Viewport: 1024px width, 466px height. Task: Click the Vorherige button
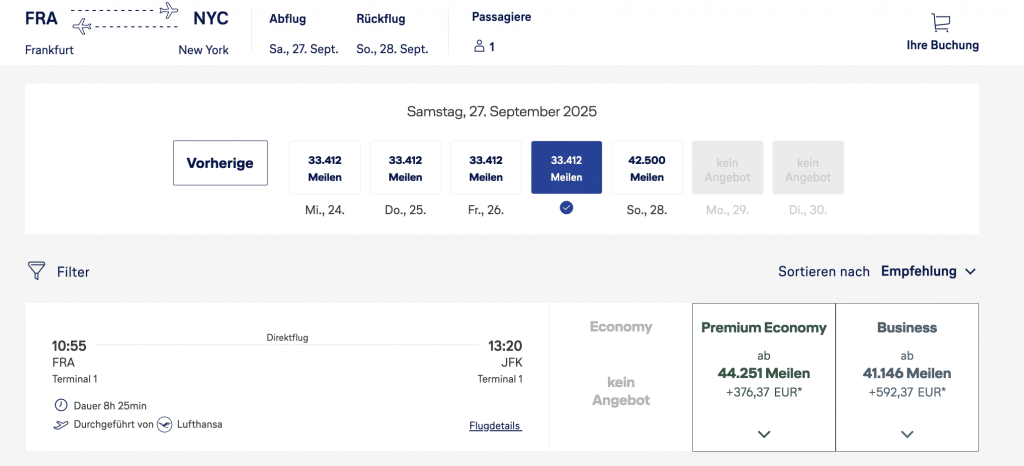coord(220,163)
